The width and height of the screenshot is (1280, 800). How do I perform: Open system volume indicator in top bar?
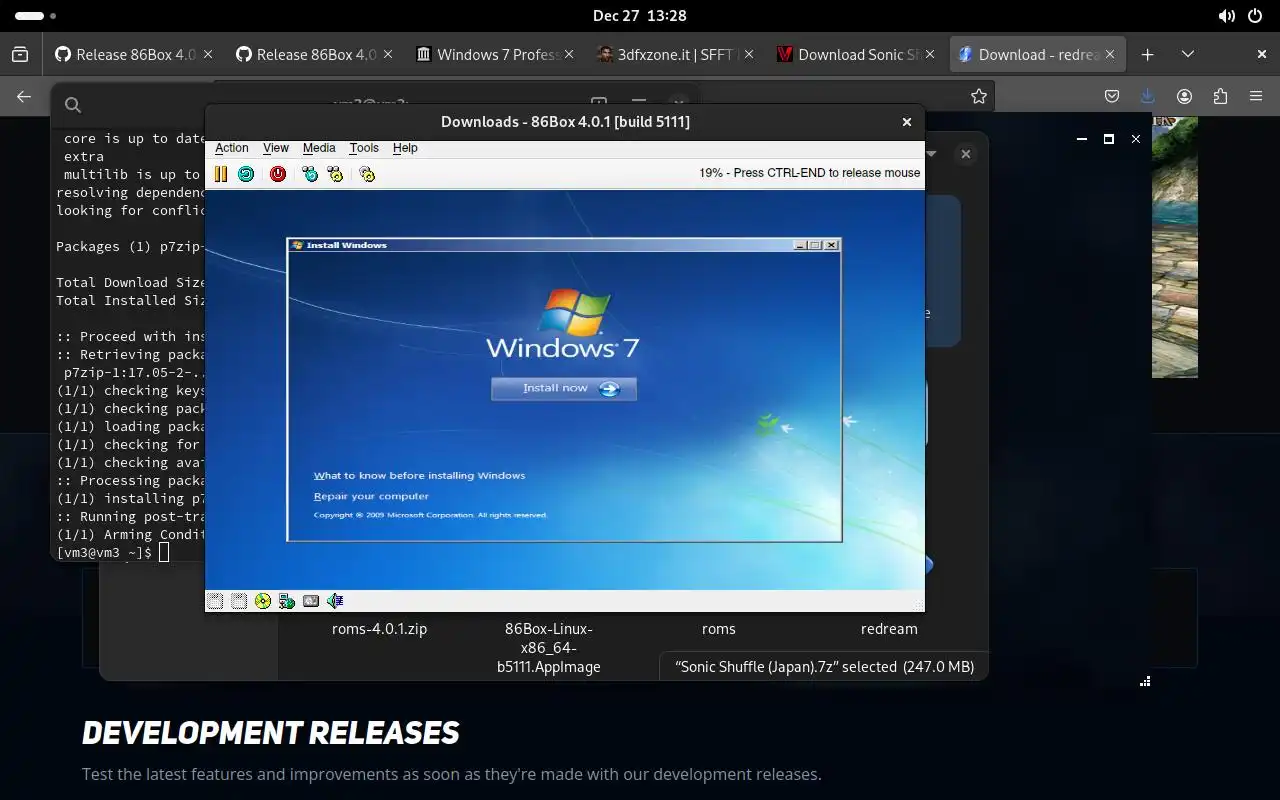[x=1226, y=16]
